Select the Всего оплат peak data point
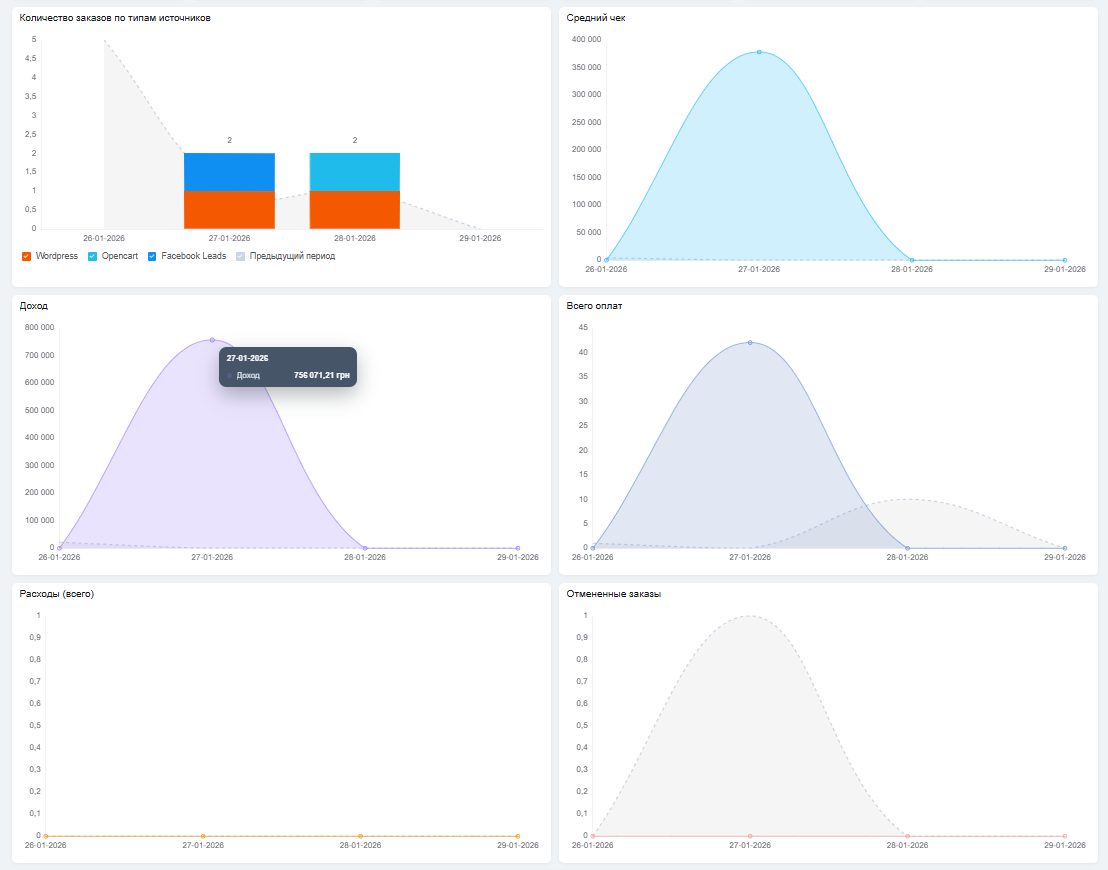Screen dimensions: 1108x870 (x=750, y=342)
